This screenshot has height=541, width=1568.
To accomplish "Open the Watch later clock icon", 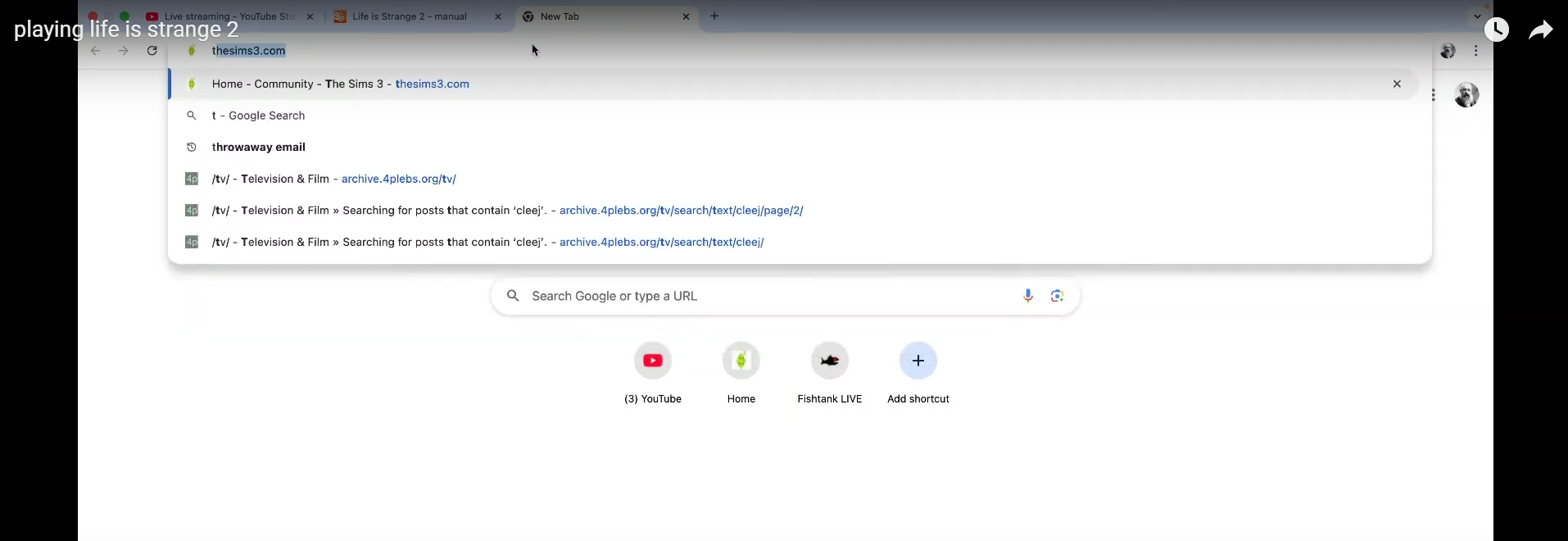I will pos(1496,30).
